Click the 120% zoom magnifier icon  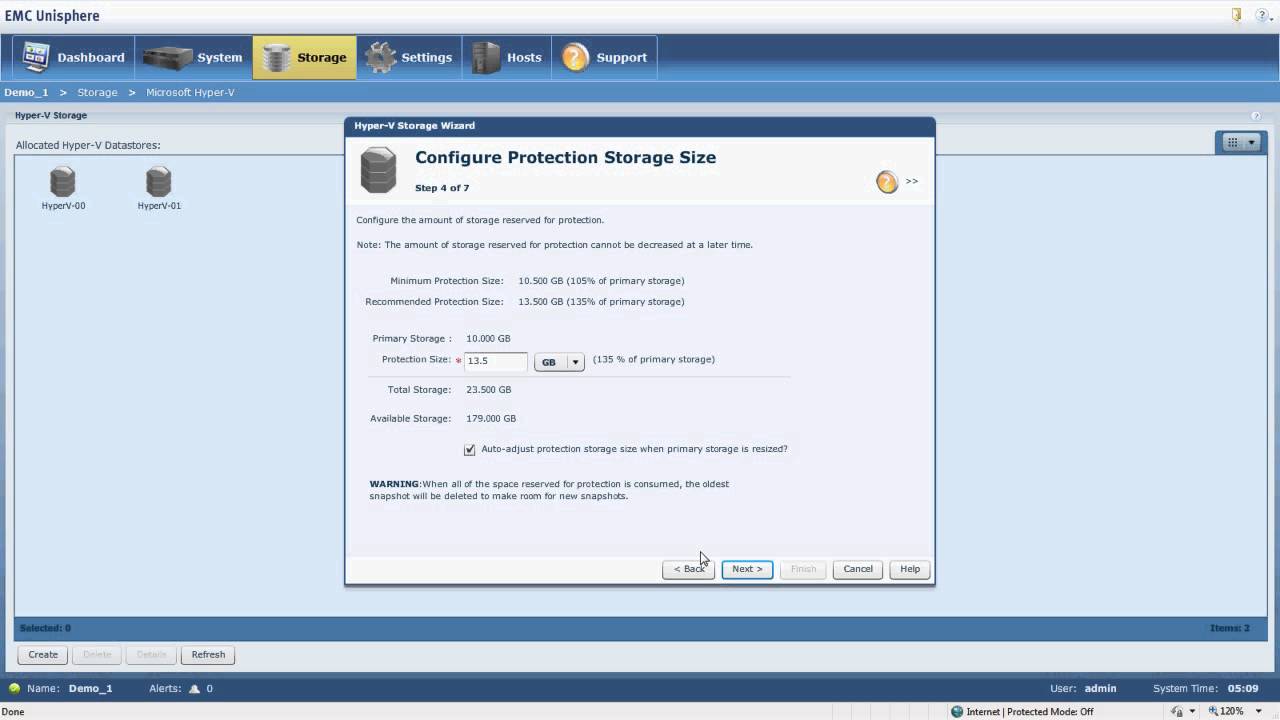point(1212,712)
